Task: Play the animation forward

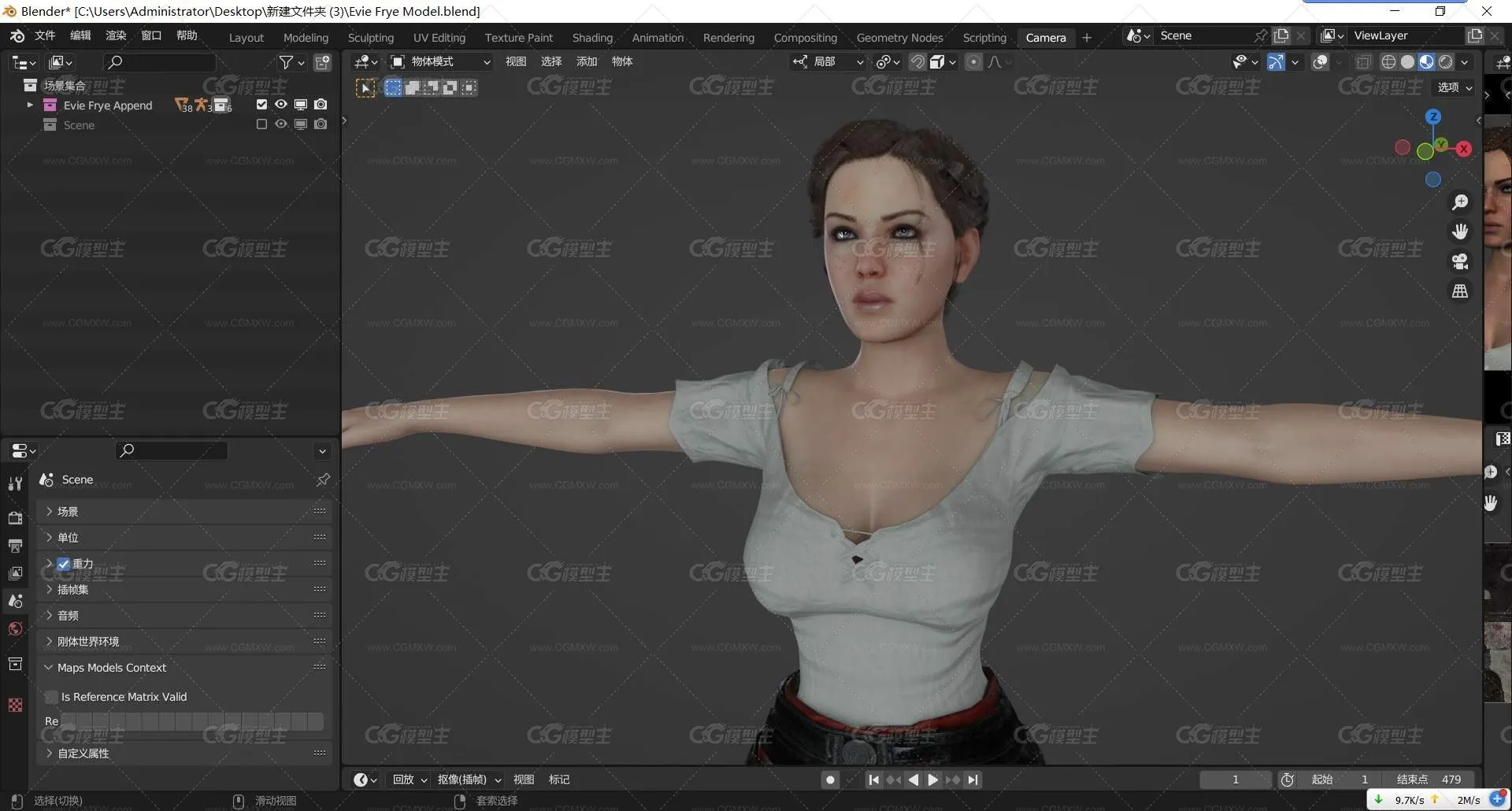Action: (x=933, y=780)
